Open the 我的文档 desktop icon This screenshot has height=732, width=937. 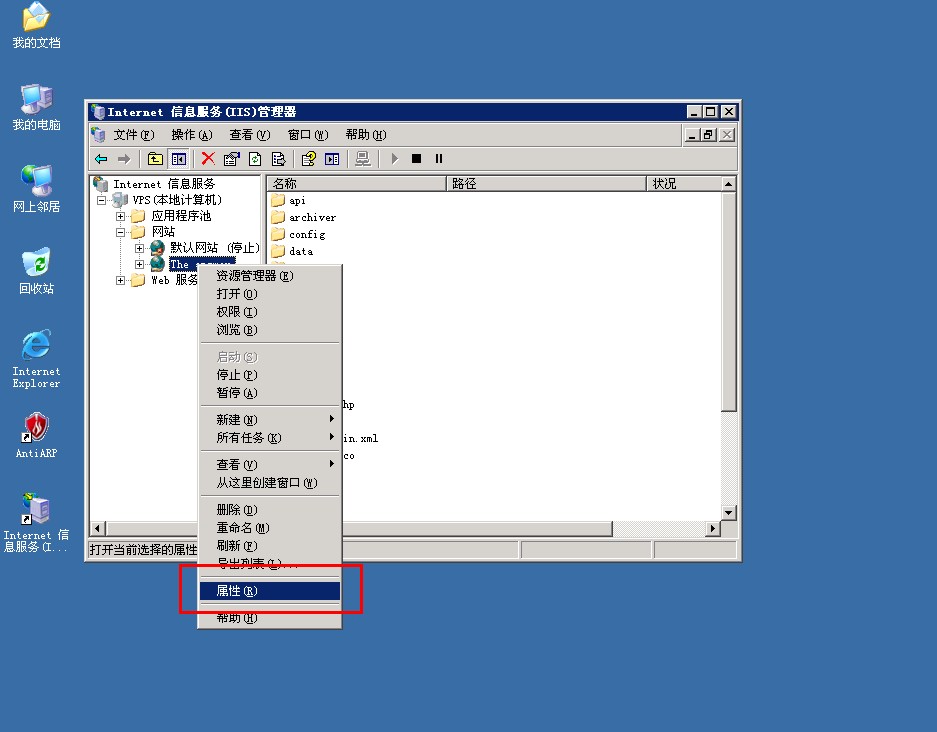click(36, 25)
